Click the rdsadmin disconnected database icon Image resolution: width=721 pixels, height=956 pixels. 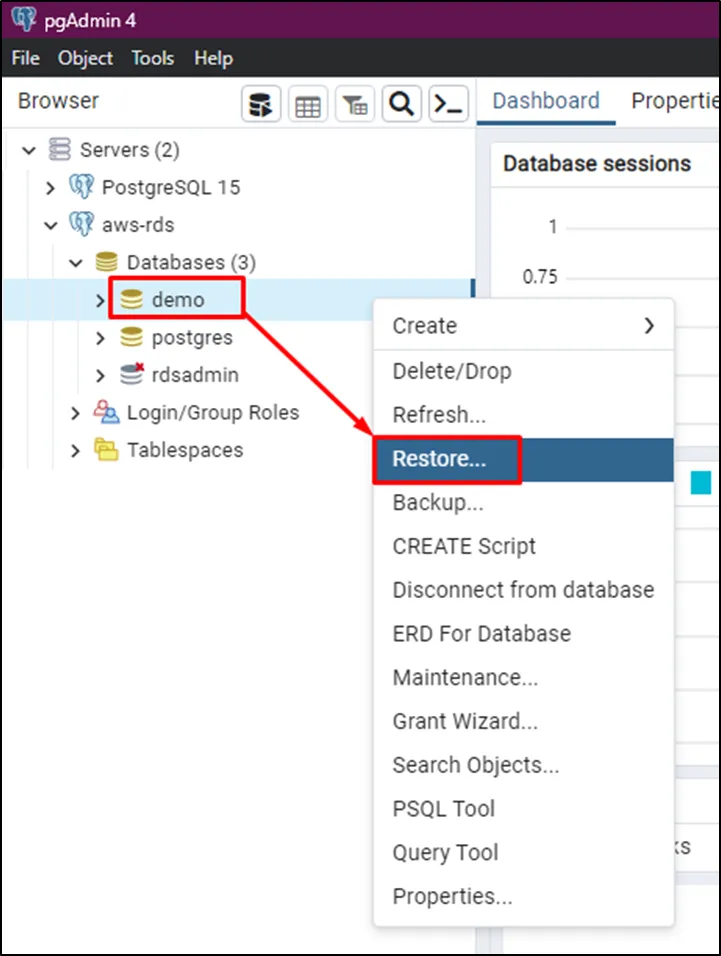pyautogui.click(x=132, y=375)
